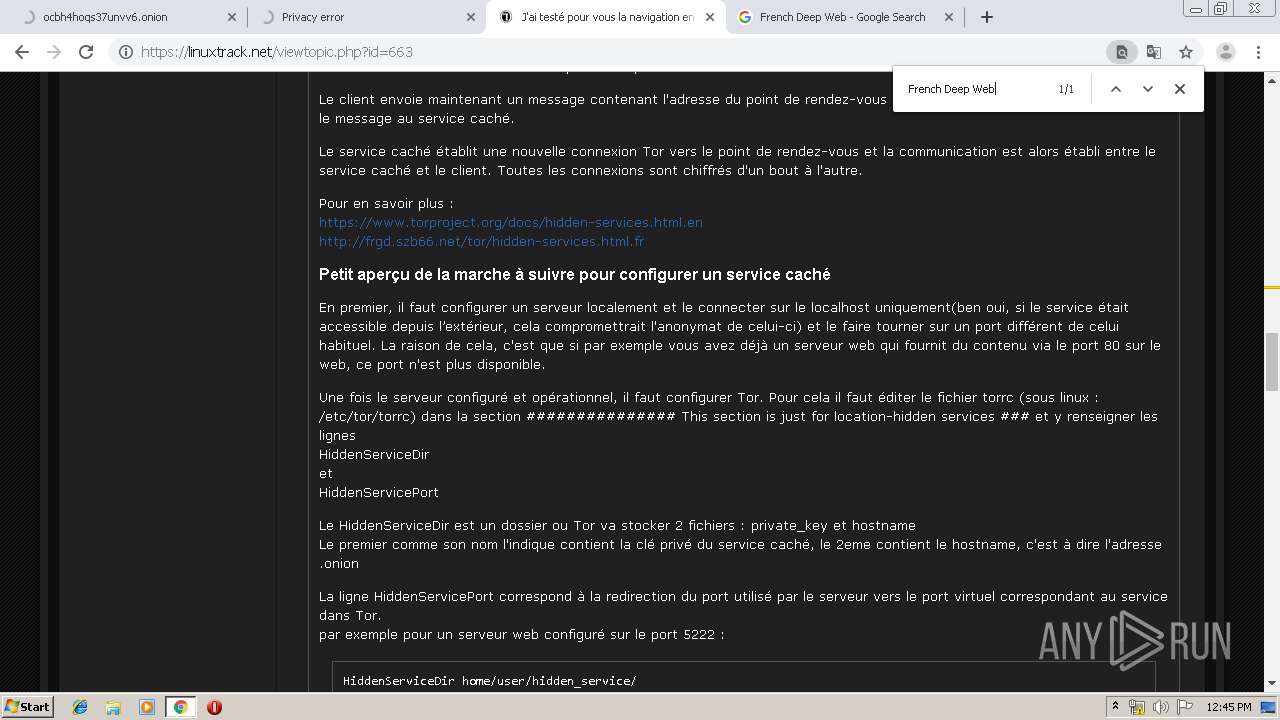Open Windows Explorer from taskbar
Viewport: 1280px width, 720px height.
click(x=113, y=707)
